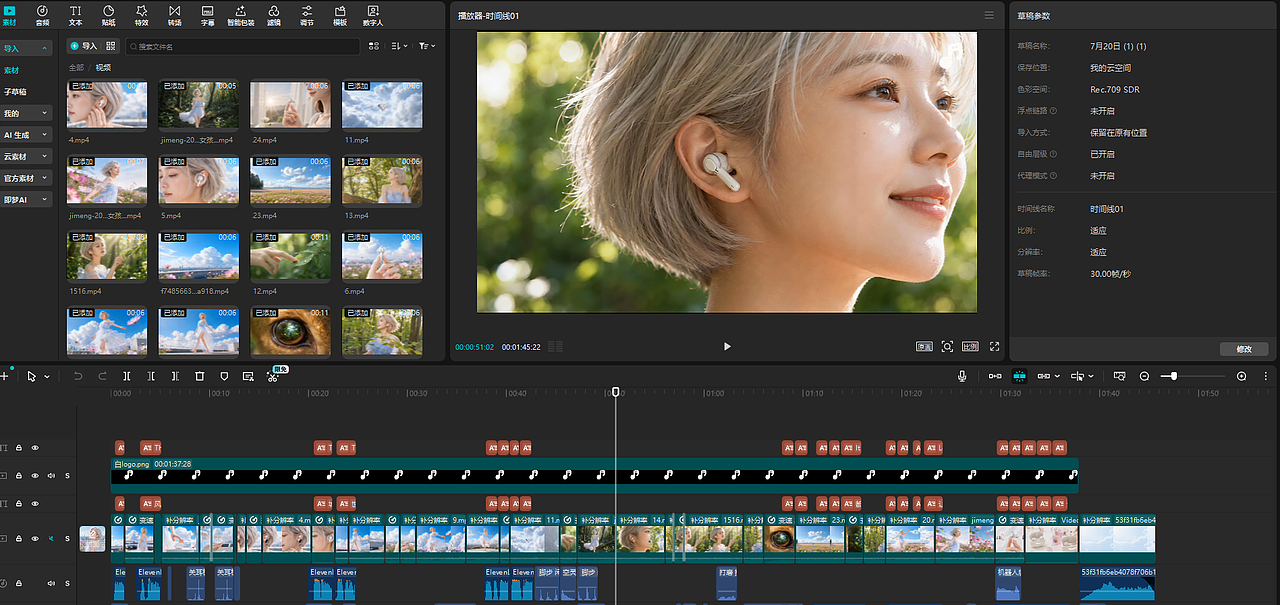Play the preview video
1280x605 pixels.
click(x=727, y=346)
